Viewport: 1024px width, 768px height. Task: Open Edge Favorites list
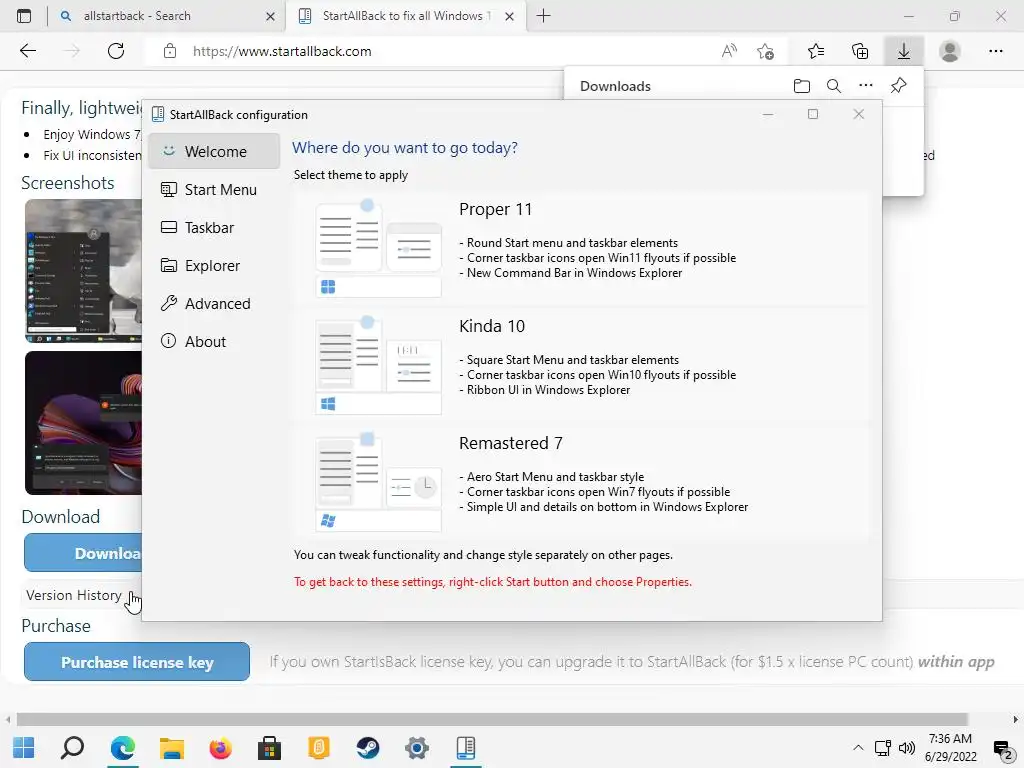tap(816, 51)
